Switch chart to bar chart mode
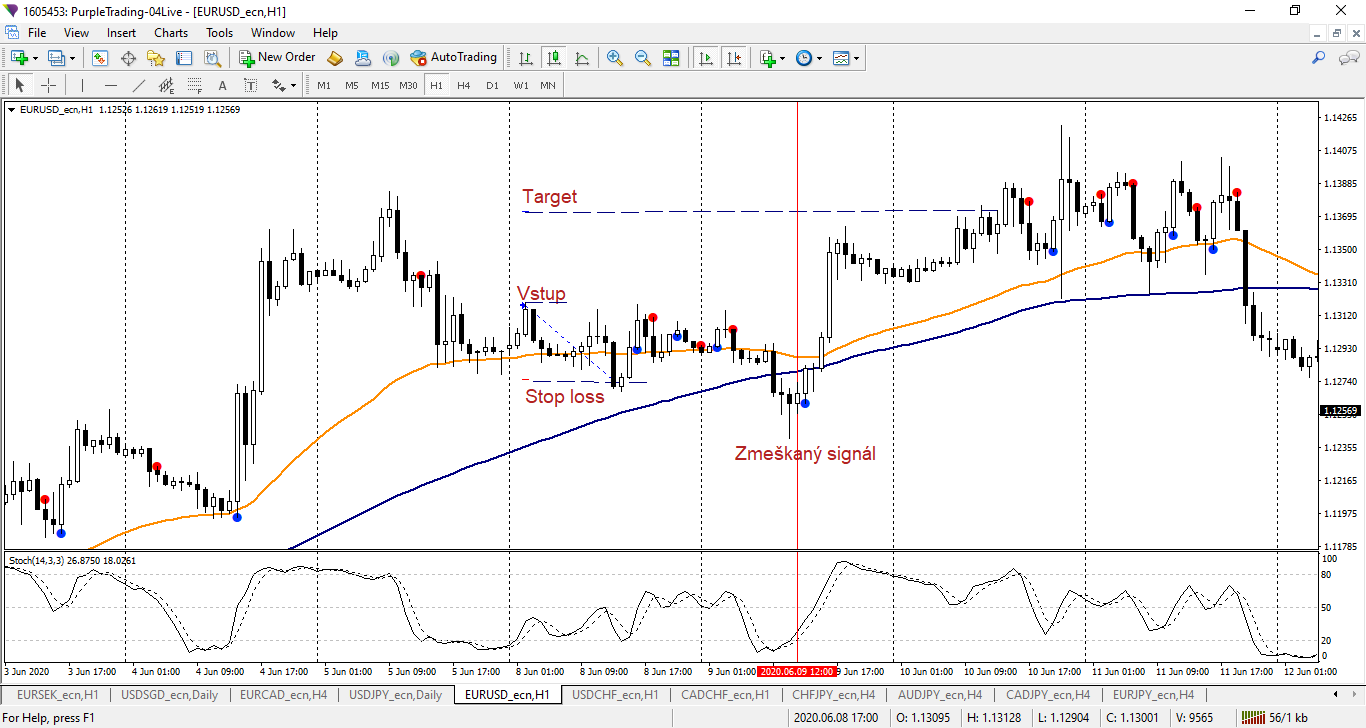 point(526,58)
